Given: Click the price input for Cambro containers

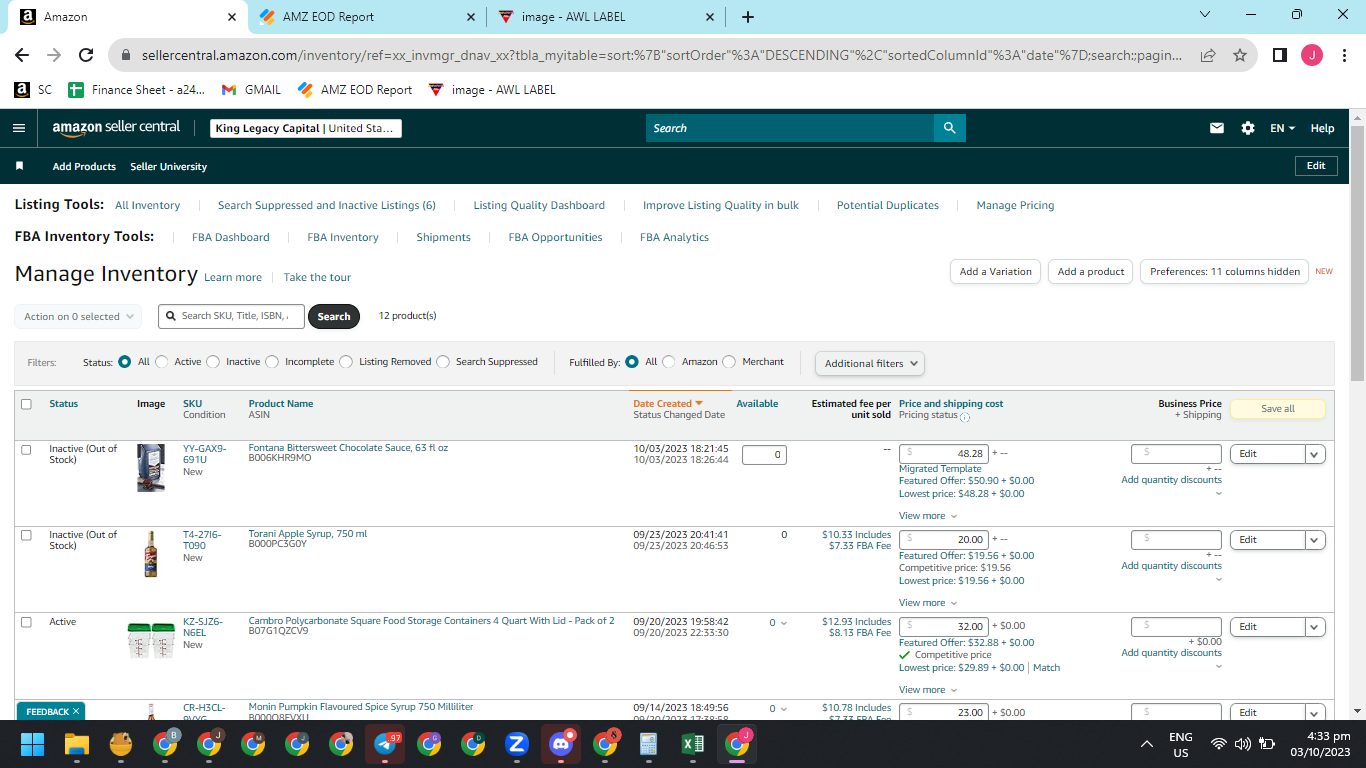Looking at the screenshot, I should pos(944,626).
